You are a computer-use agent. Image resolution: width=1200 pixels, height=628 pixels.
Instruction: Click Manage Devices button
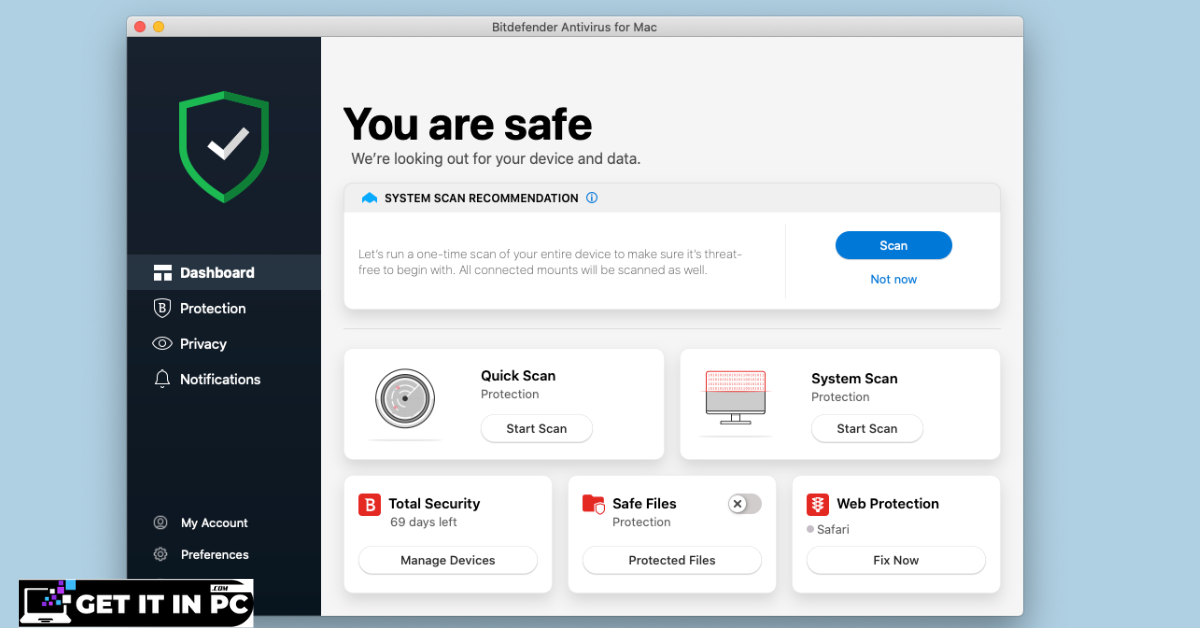(x=448, y=560)
